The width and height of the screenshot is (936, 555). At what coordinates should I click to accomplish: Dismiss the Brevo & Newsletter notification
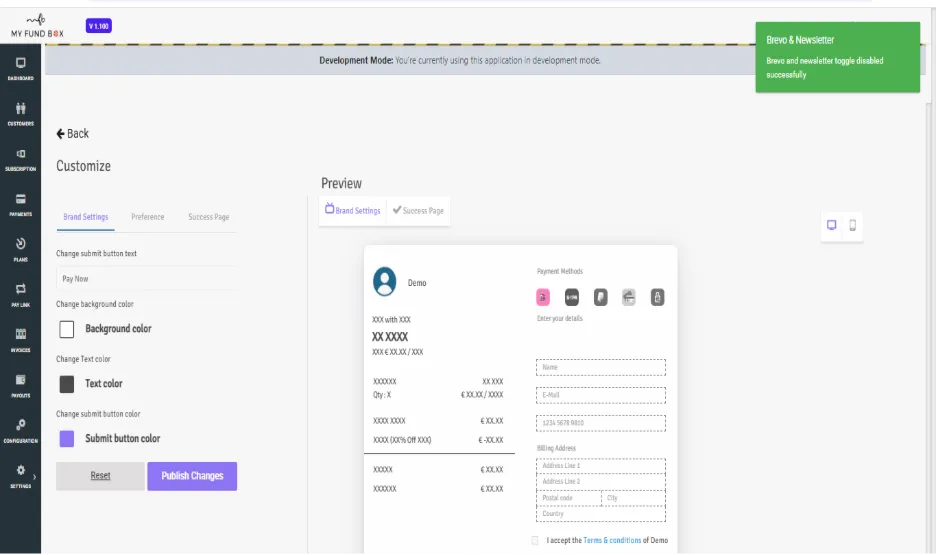[x=838, y=57]
